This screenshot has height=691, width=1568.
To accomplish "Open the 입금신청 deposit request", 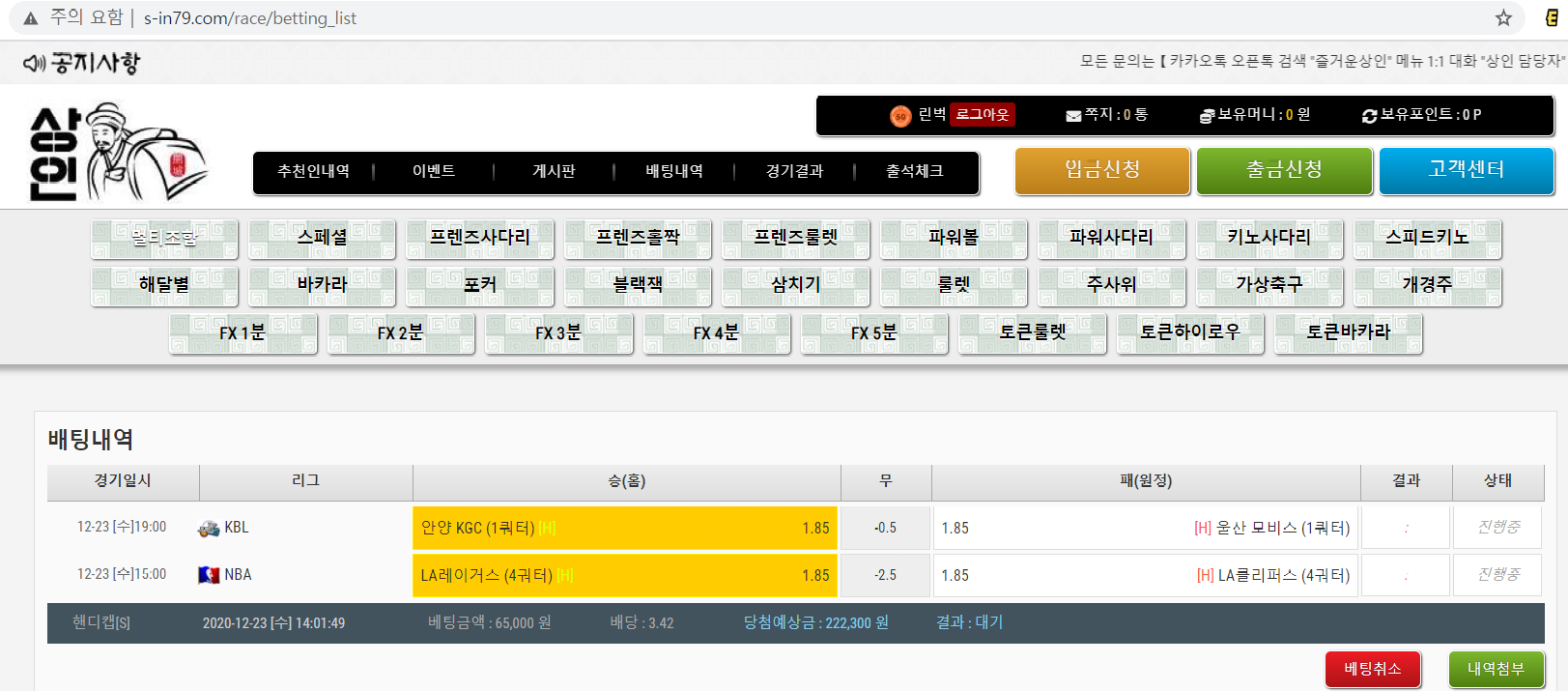I will pos(1102,170).
